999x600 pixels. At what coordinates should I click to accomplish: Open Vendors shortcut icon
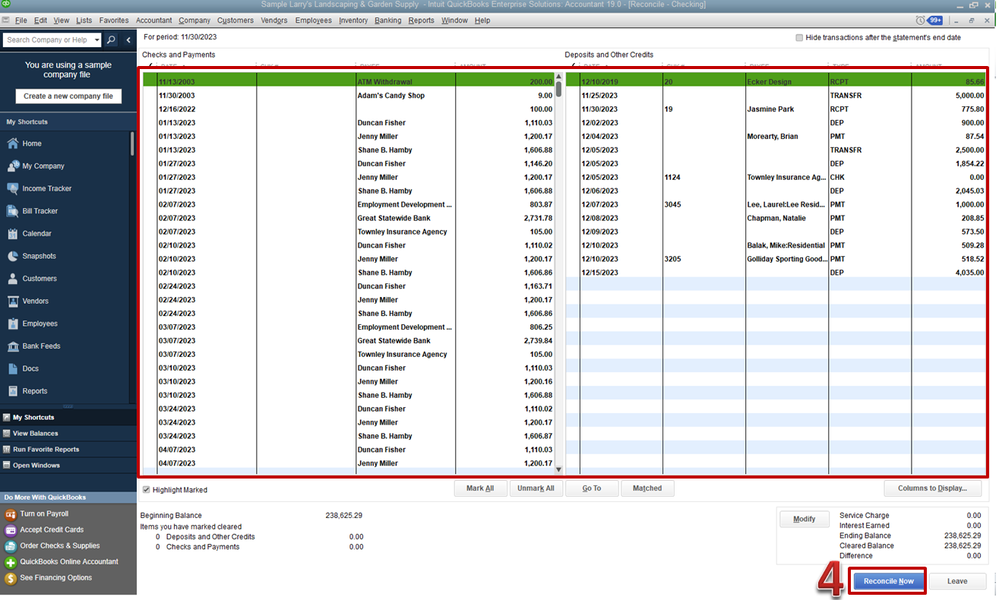pos(13,301)
